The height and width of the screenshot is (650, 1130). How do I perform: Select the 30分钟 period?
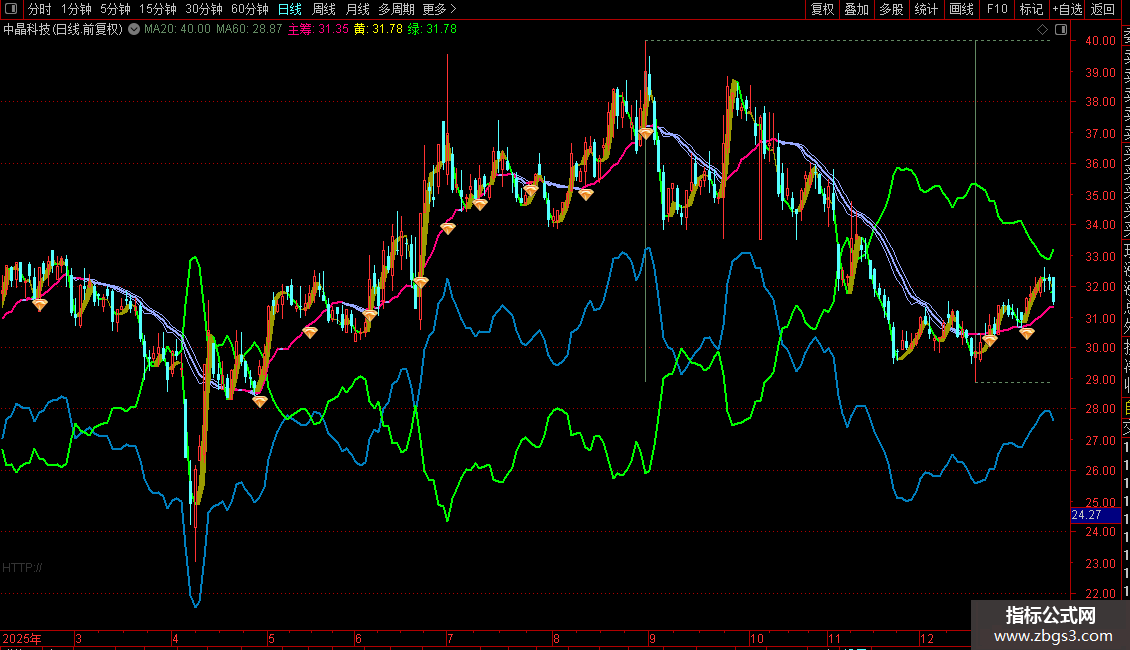204,9
